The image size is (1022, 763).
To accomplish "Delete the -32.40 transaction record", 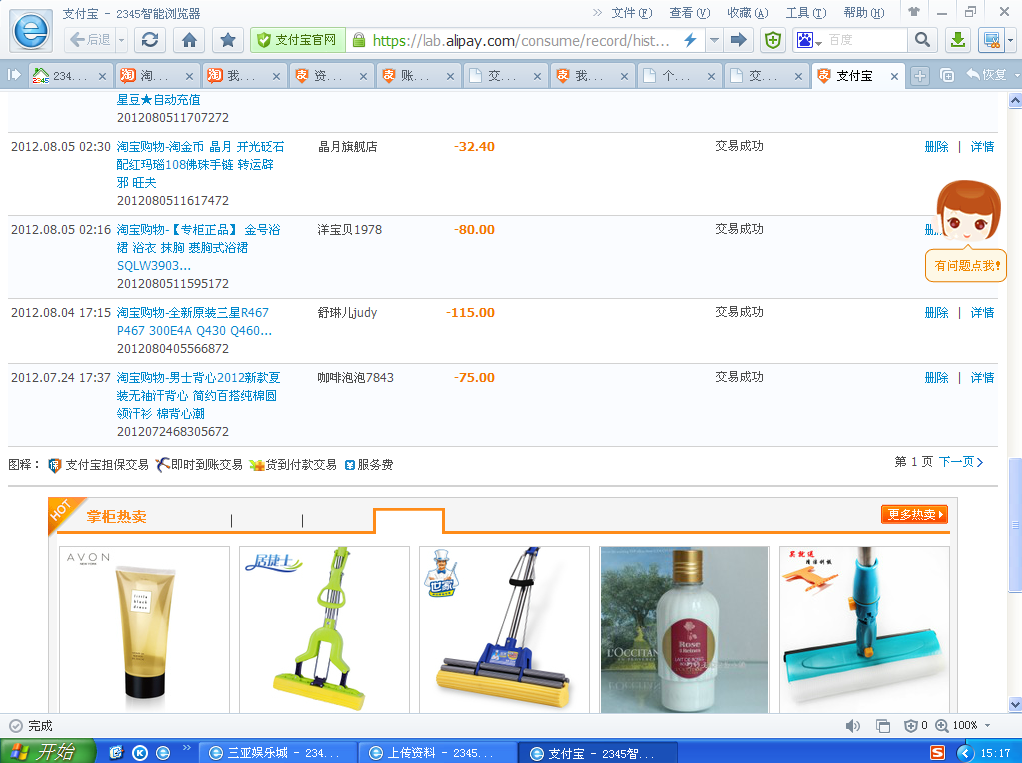I will pos(936,147).
